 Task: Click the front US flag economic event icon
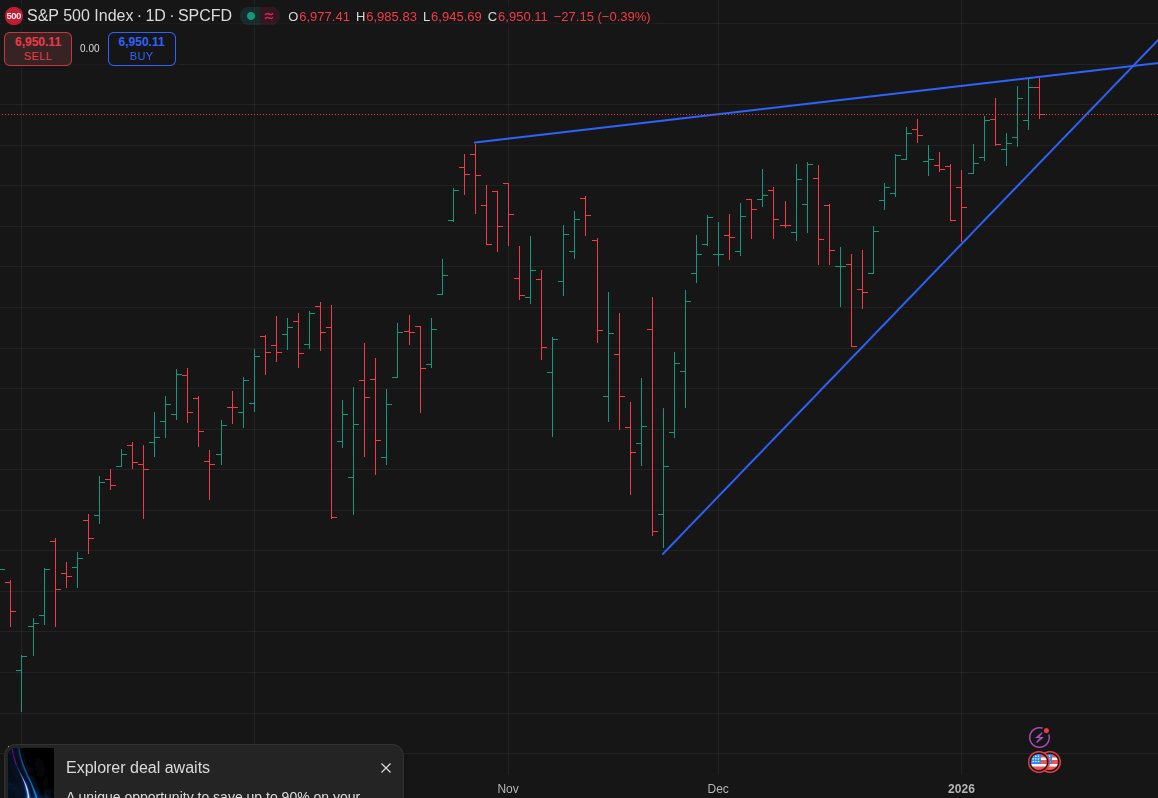pyautogui.click(x=1038, y=762)
